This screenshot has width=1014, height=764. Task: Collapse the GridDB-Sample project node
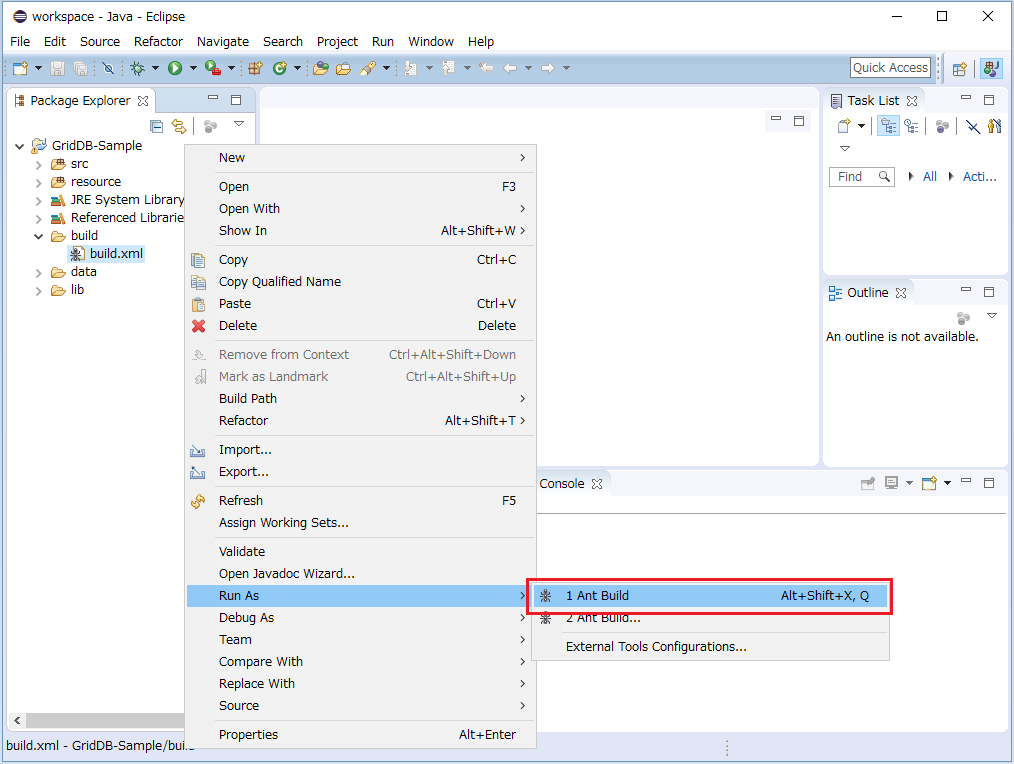click(19, 146)
